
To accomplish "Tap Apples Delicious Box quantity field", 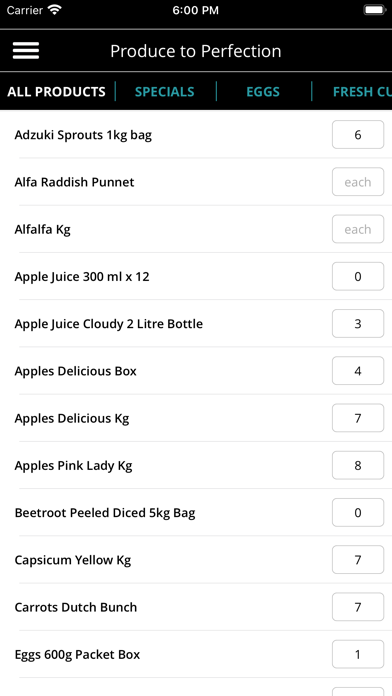I will pos(358,371).
